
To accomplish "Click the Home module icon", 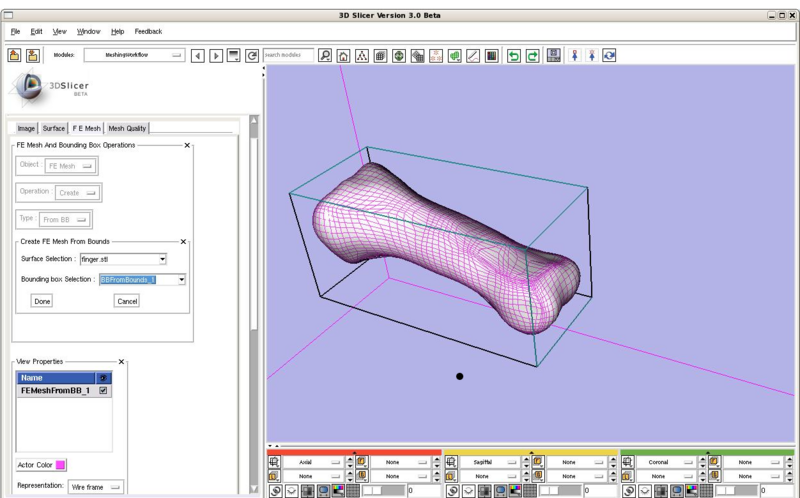I will click(343, 55).
